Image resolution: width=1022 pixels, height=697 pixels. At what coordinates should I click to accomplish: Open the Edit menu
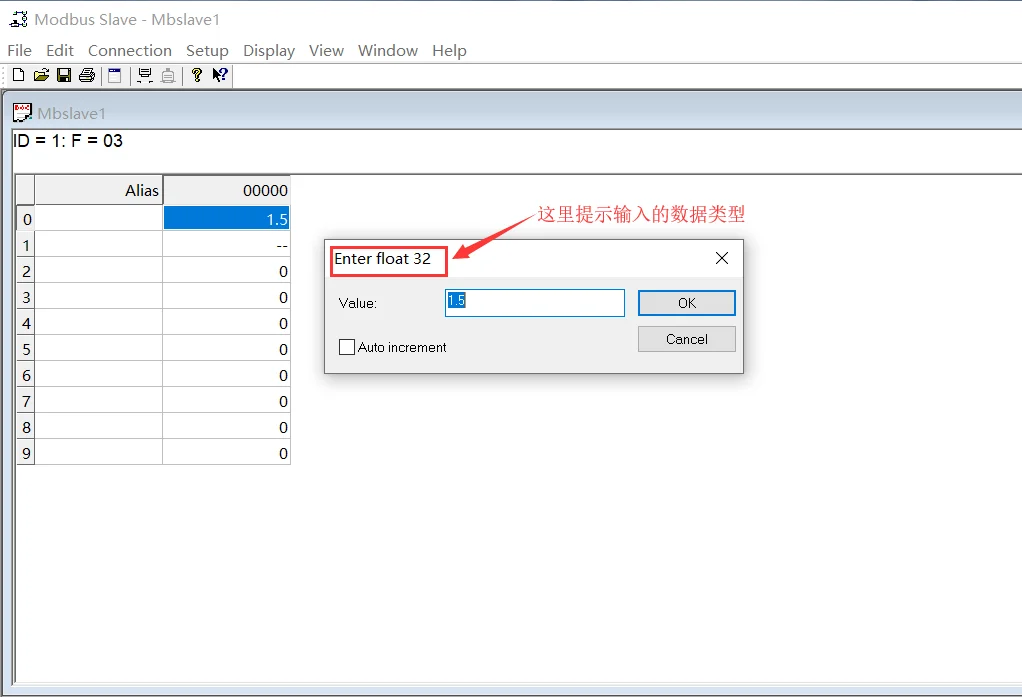pyautogui.click(x=60, y=51)
